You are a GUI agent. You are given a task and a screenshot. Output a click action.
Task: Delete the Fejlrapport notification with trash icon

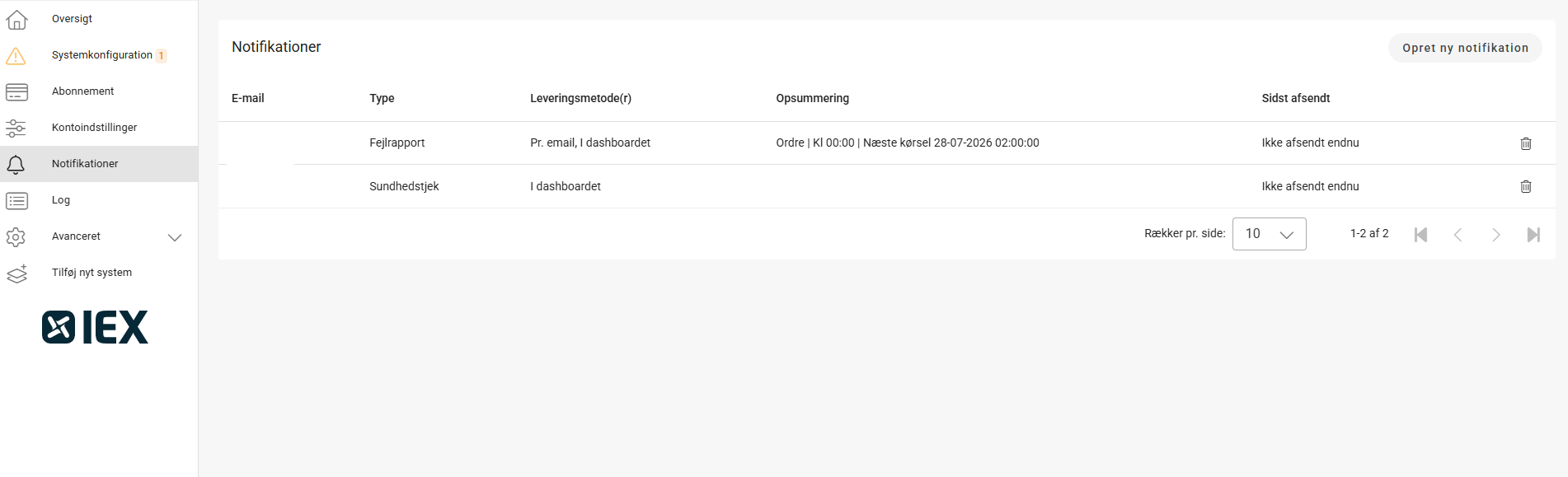coord(1526,143)
